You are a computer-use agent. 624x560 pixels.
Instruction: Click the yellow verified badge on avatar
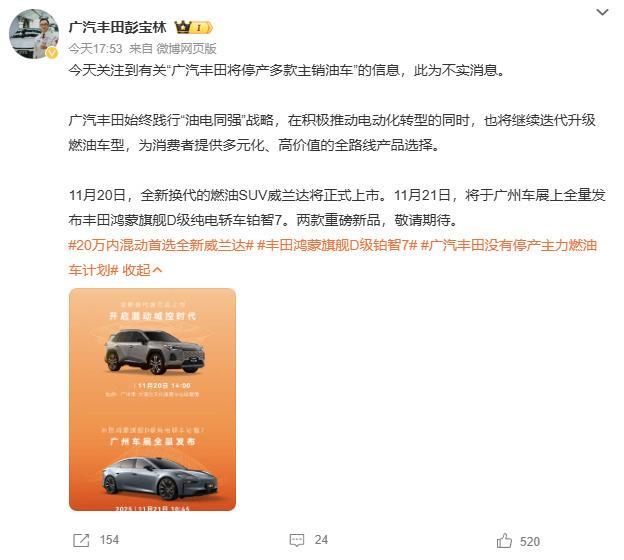52,53
